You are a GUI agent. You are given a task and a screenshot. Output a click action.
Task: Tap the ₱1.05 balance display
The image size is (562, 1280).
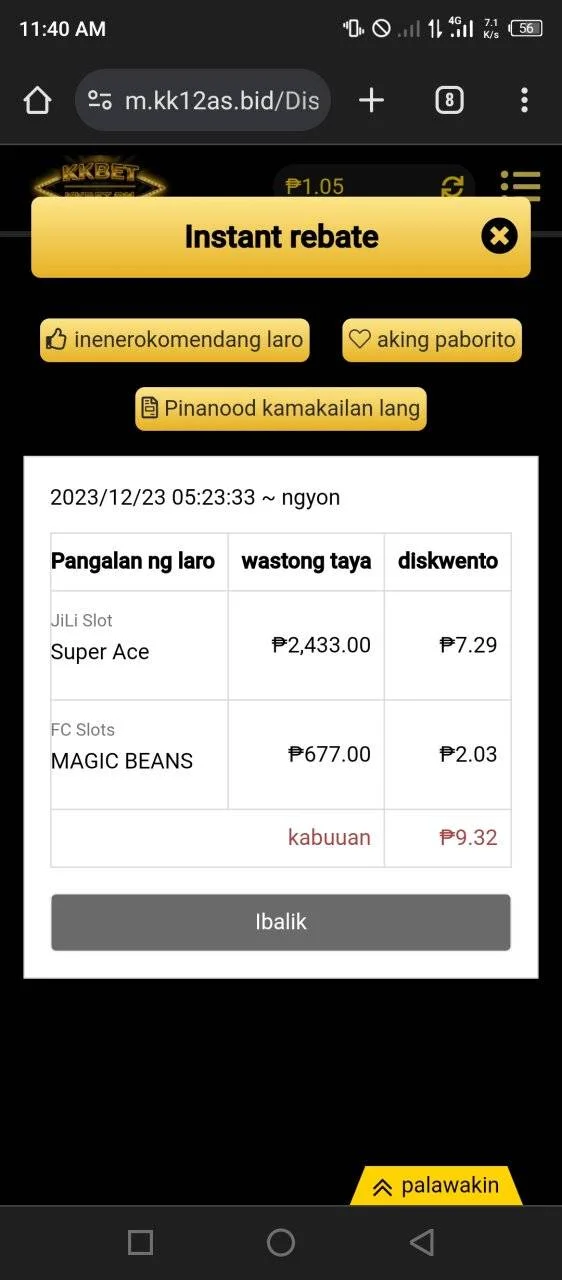pos(315,186)
